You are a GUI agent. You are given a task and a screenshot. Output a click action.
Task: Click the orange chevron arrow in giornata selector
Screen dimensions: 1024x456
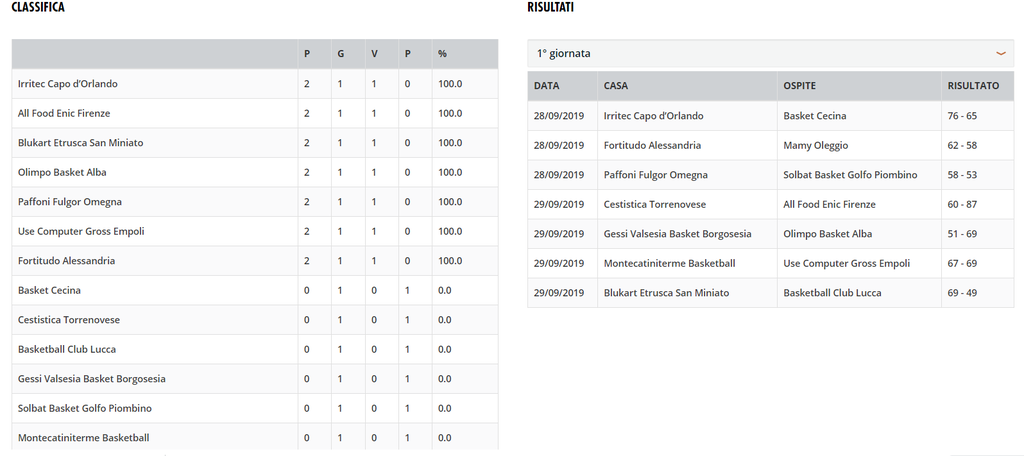click(x=1000, y=54)
